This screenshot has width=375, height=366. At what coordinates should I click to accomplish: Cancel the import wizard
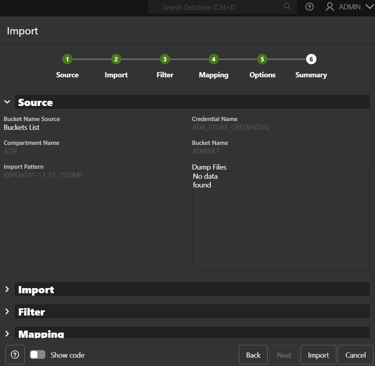[356, 355]
